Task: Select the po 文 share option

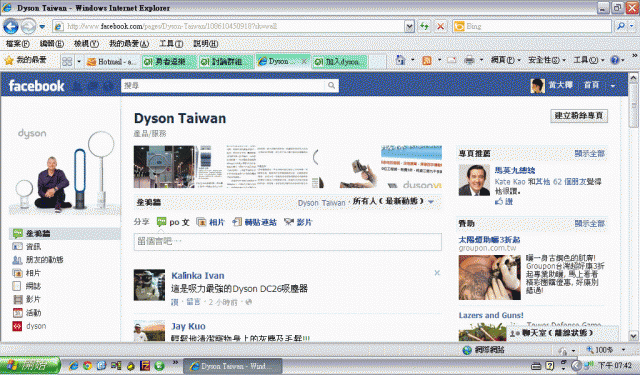Action: point(173,222)
